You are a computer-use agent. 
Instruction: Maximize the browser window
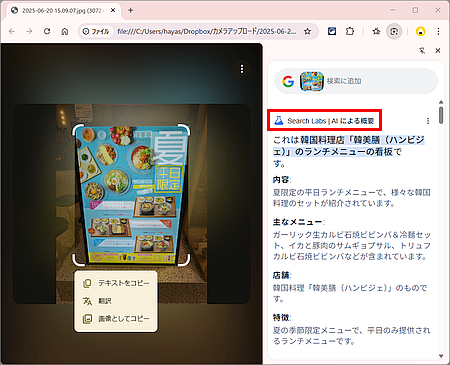(415, 10)
